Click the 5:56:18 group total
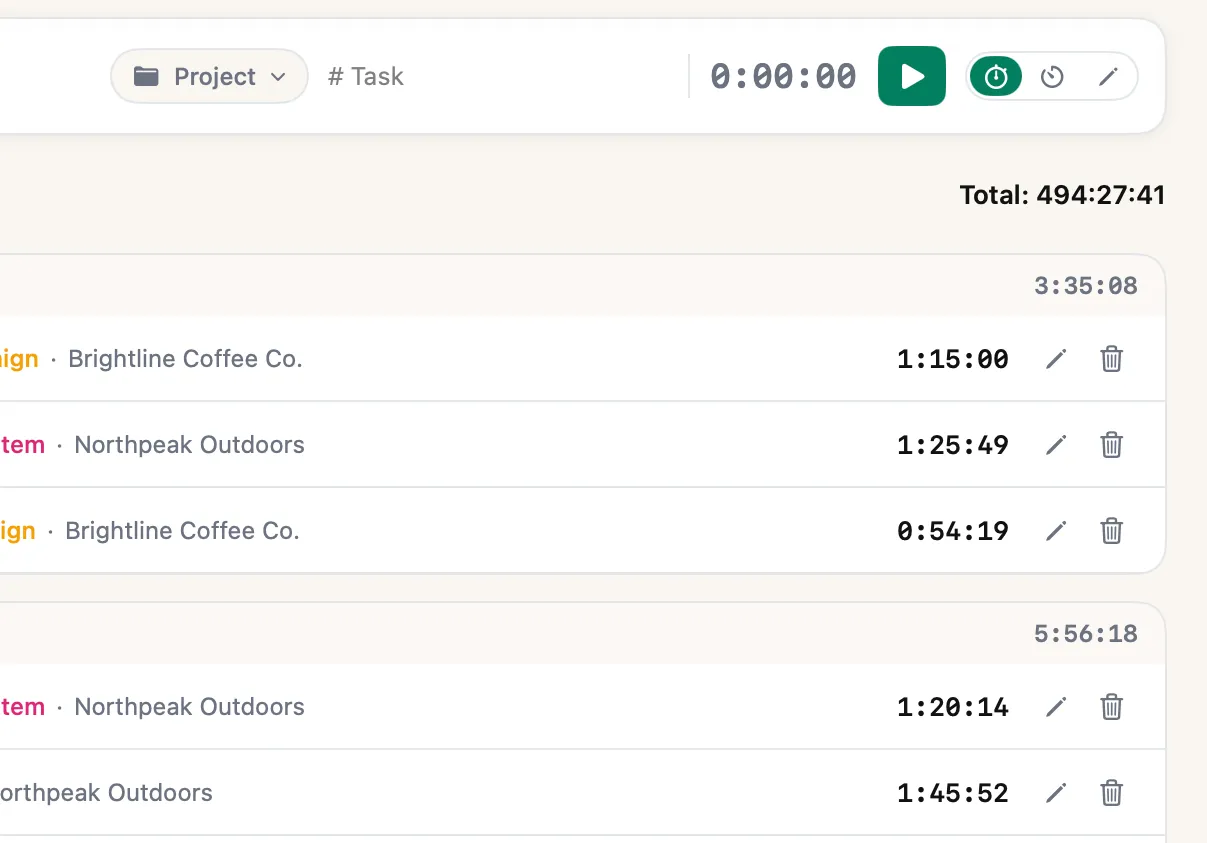This screenshot has height=843, width=1207. 1086,634
